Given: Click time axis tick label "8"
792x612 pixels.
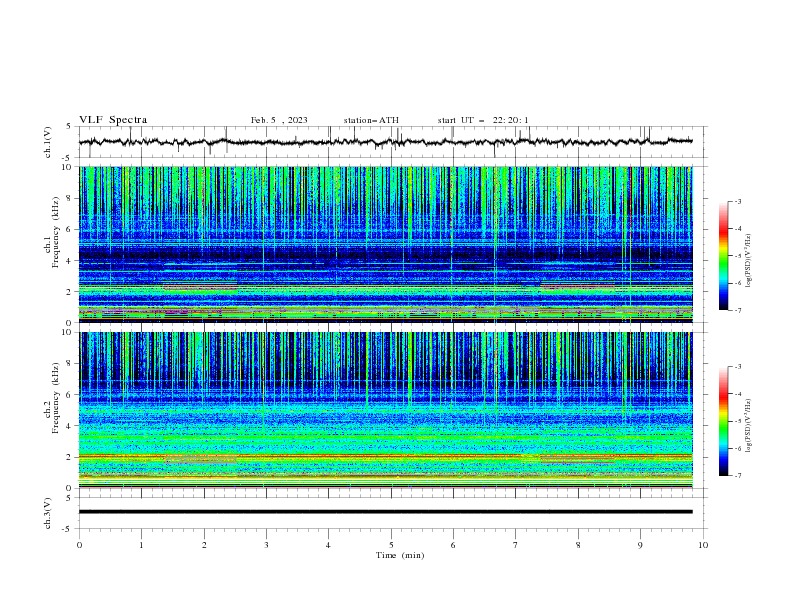Looking at the screenshot, I should (578, 545).
